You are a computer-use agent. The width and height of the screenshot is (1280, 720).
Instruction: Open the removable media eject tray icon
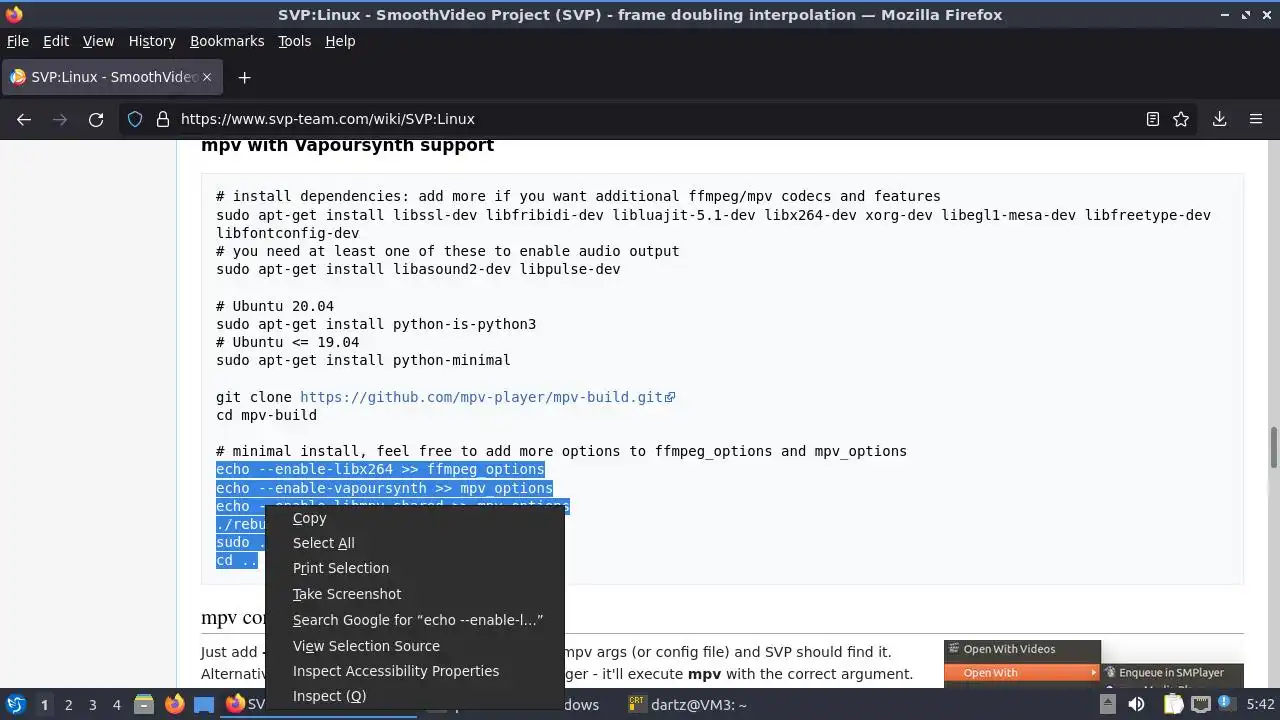pyautogui.click(x=1107, y=705)
